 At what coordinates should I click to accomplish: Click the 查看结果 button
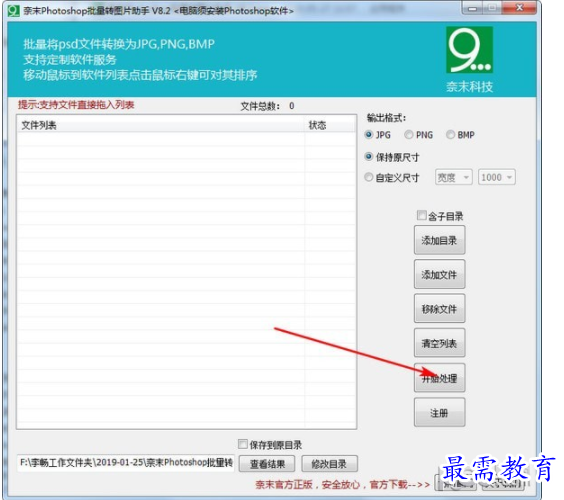click(267, 464)
